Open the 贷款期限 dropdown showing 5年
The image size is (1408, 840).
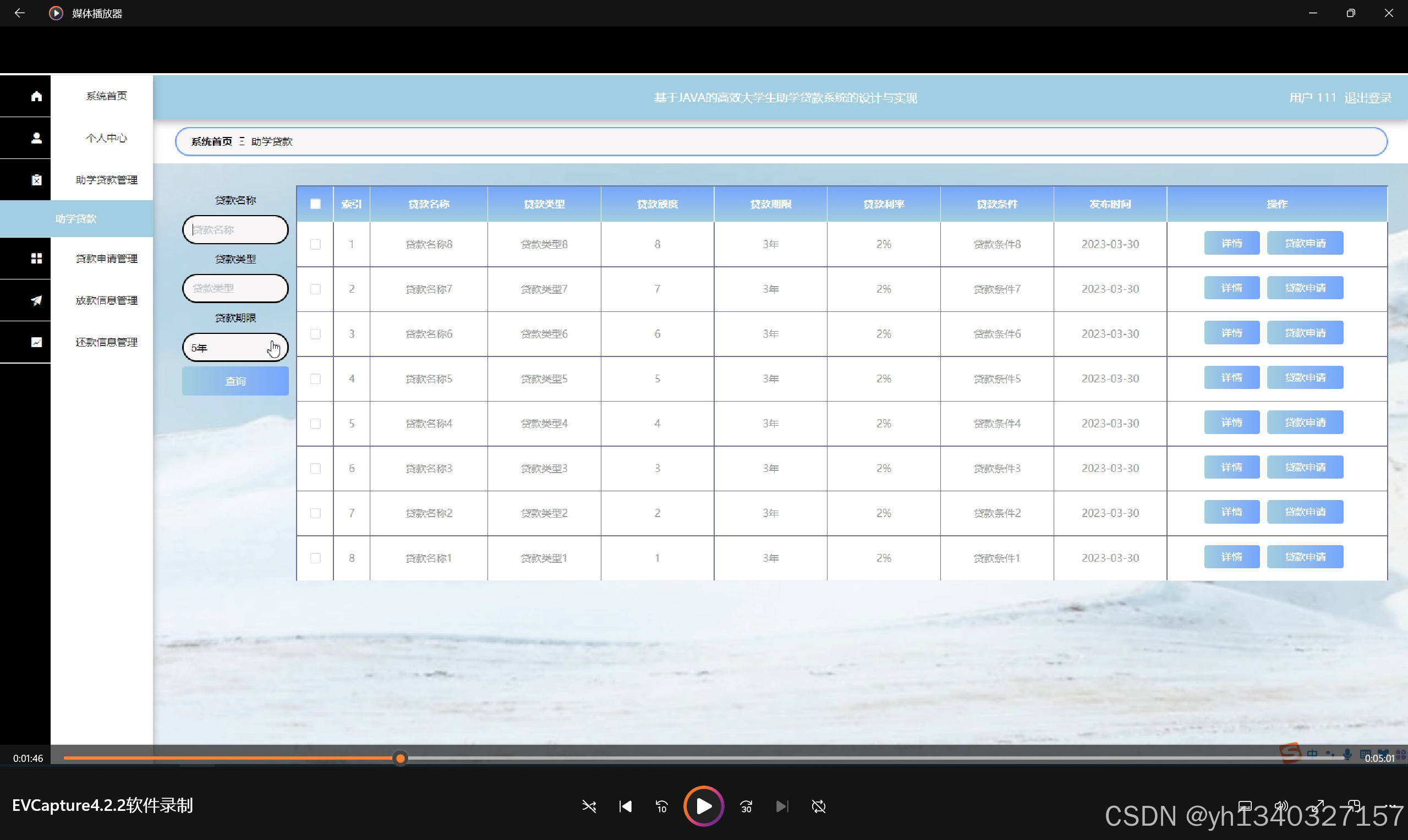(x=235, y=348)
